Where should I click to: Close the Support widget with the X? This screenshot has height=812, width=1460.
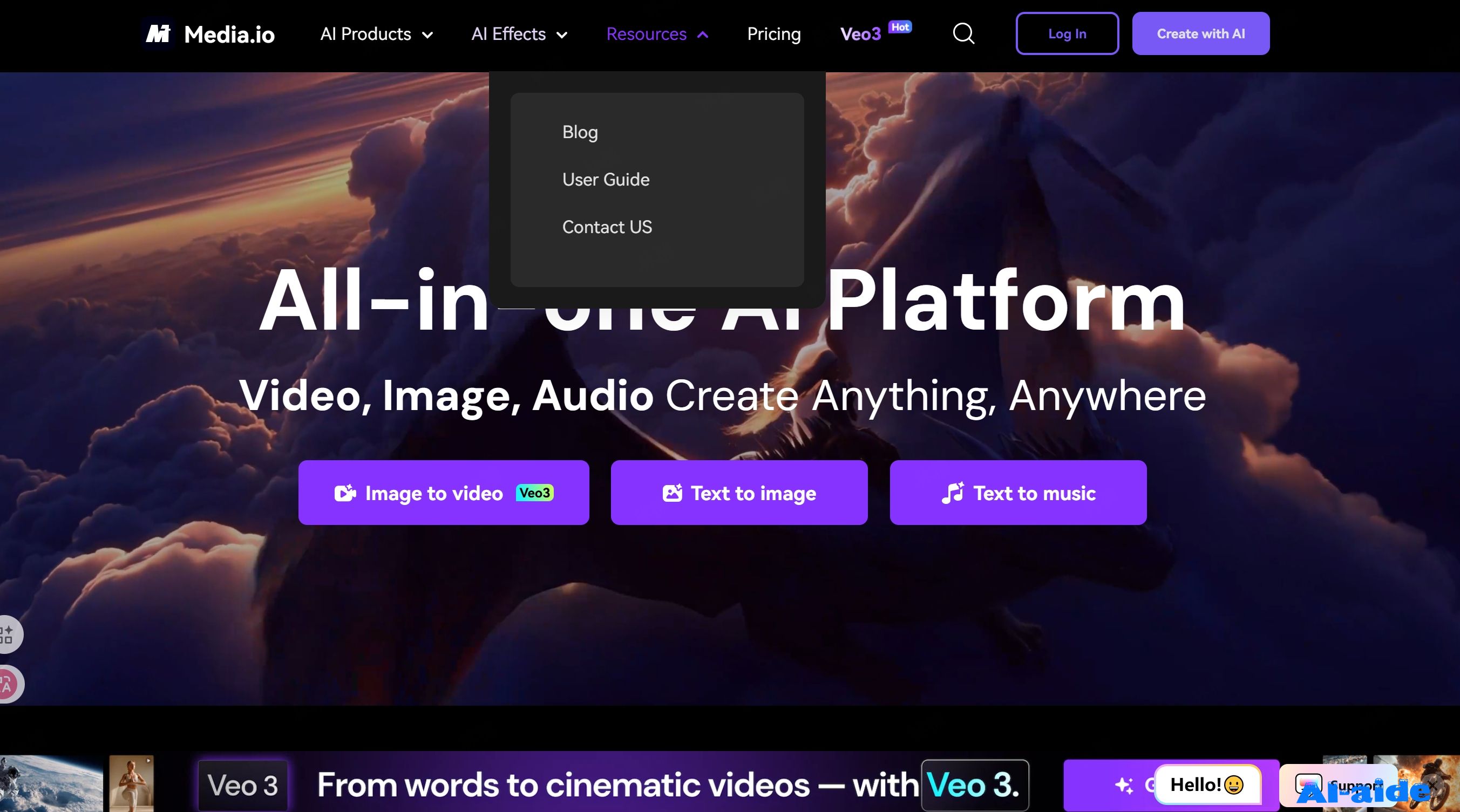1432,785
